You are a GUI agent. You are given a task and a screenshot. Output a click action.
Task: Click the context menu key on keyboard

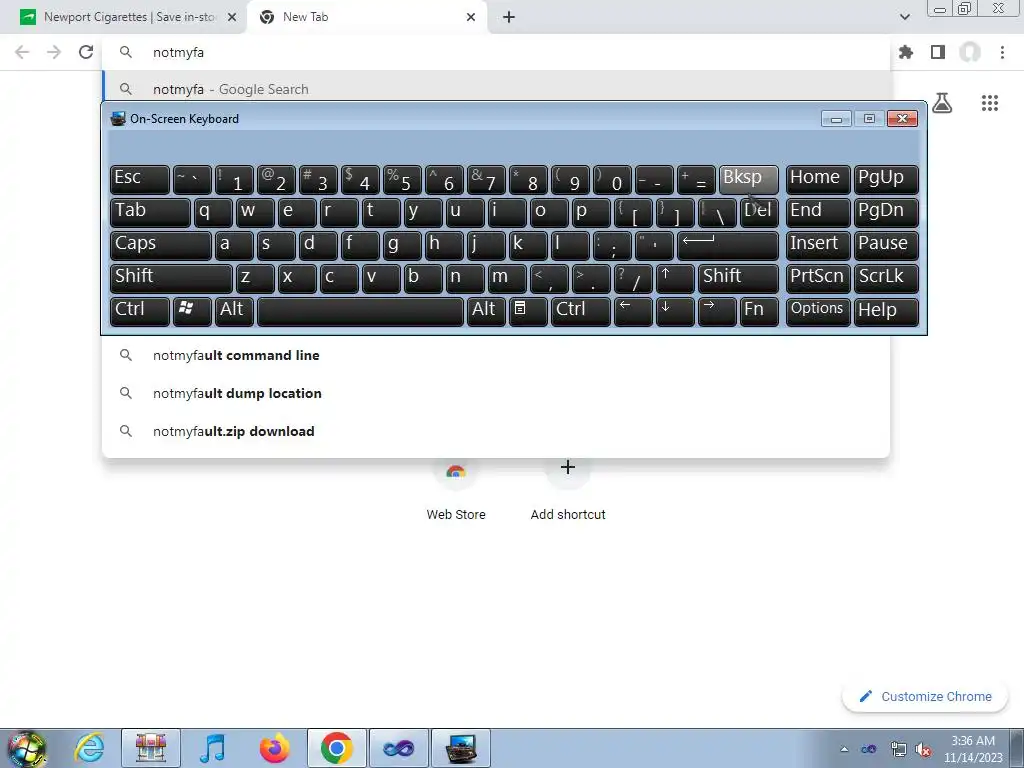[528, 311]
